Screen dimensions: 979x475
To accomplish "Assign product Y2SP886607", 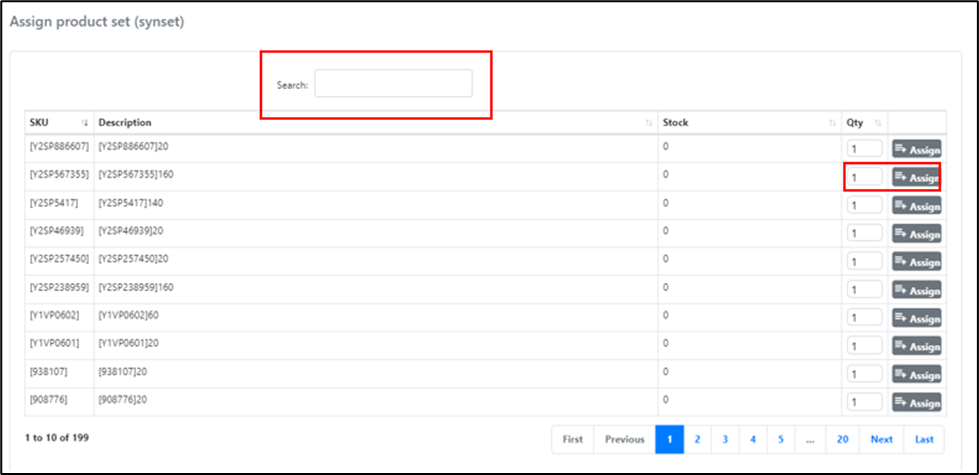I will pyautogui.click(x=917, y=149).
